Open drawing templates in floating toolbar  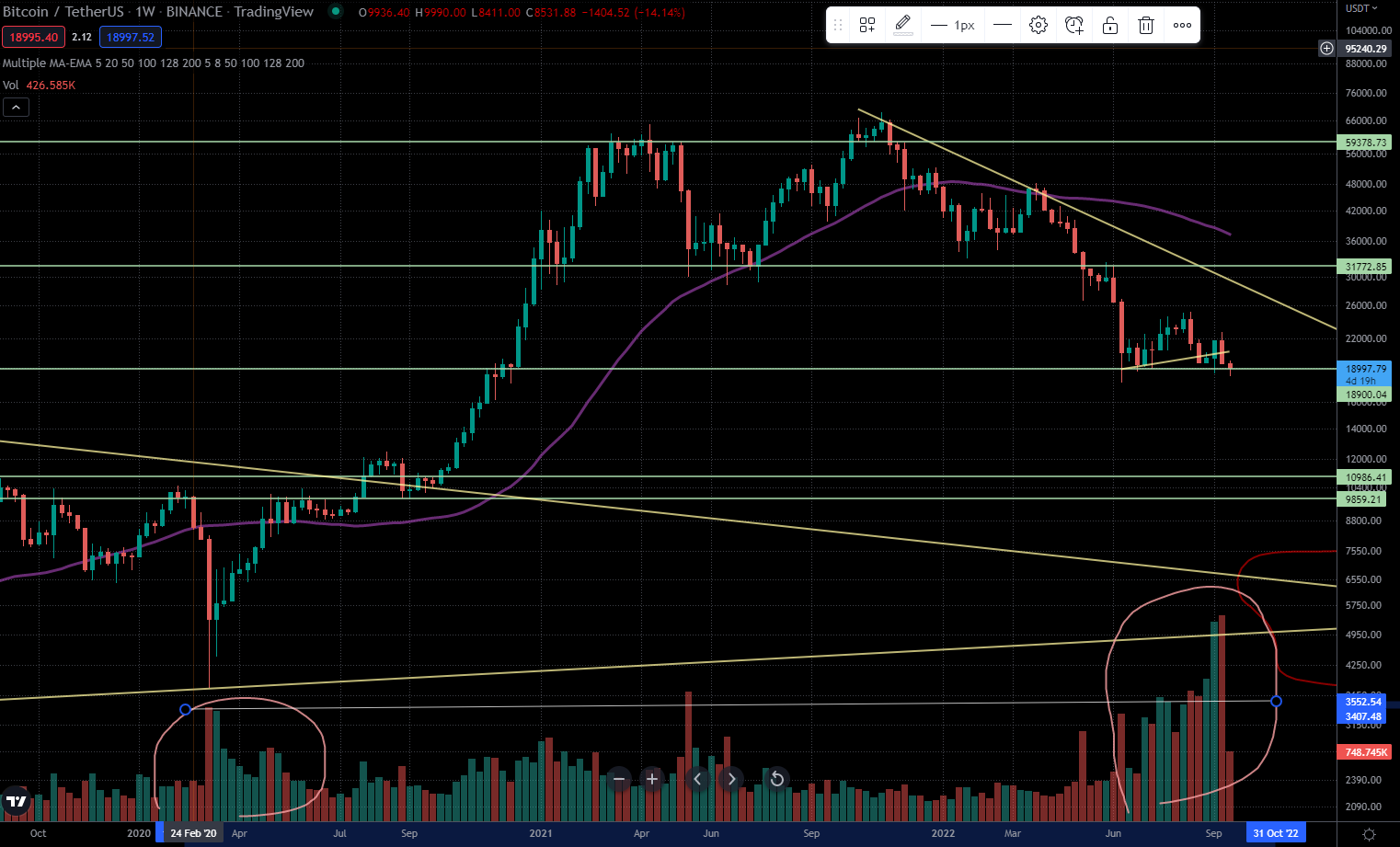click(867, 26)
